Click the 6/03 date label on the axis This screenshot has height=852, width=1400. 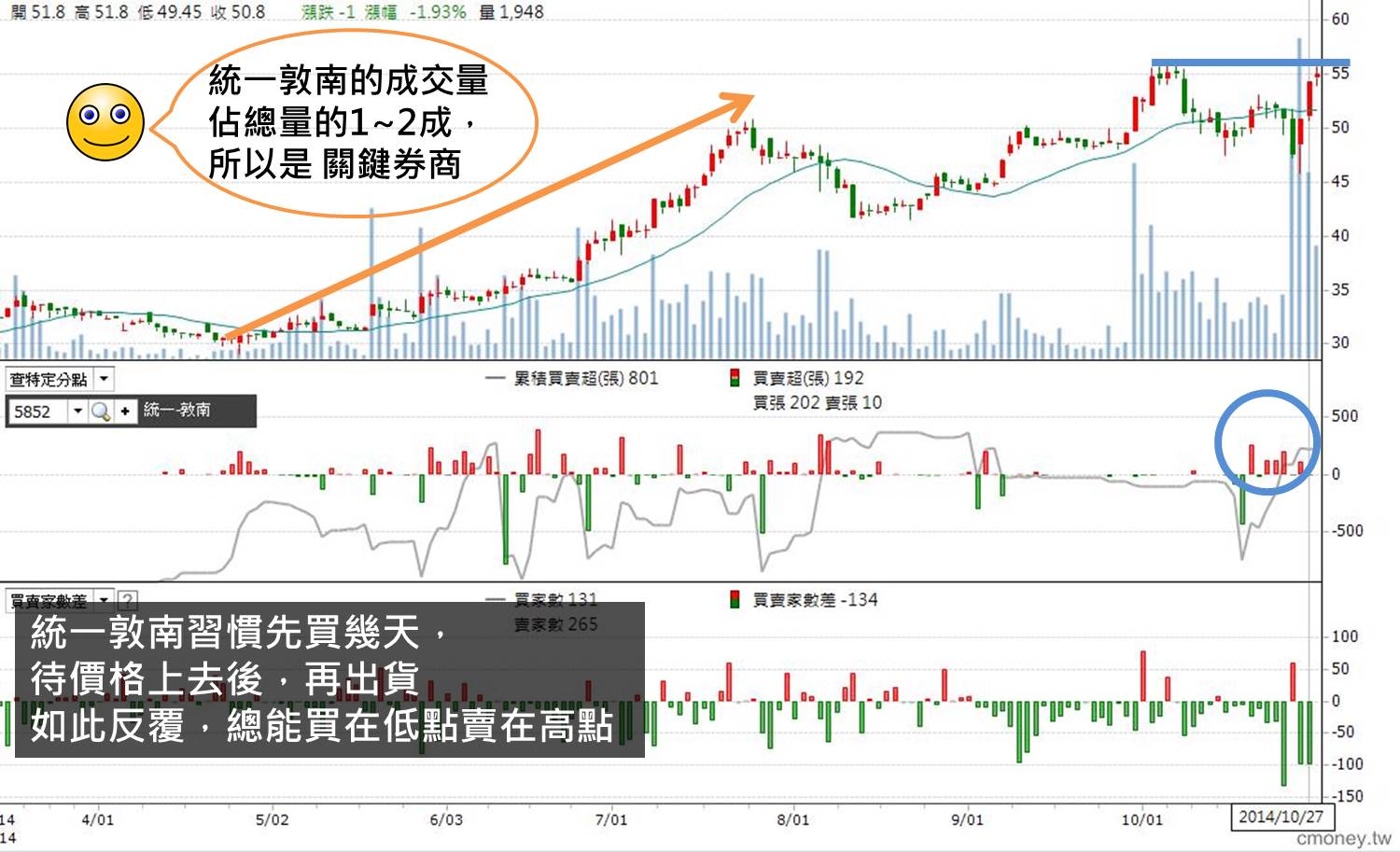coord(445,819)
